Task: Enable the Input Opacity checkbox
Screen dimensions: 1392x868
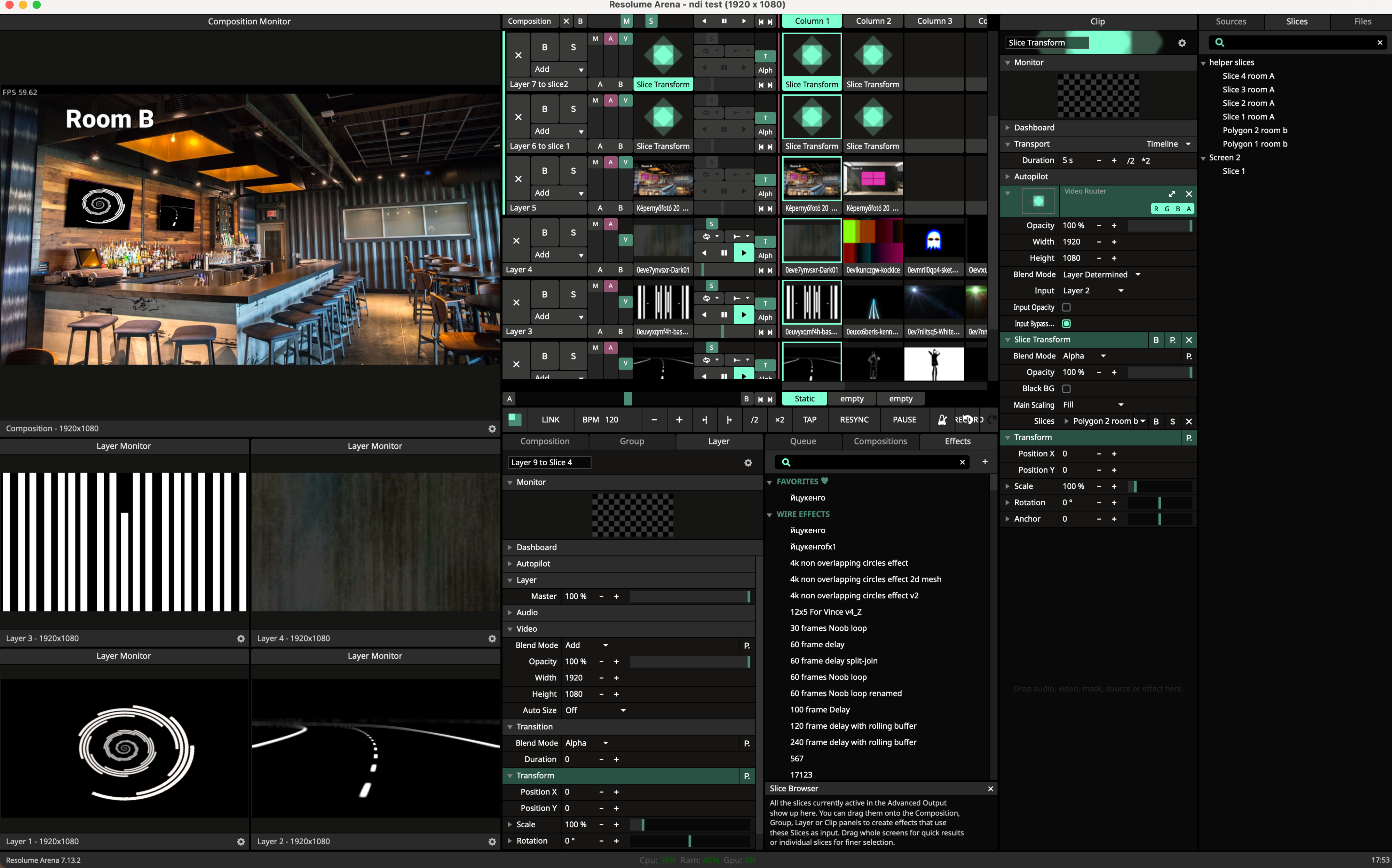Action: (x=1066, y=307)
